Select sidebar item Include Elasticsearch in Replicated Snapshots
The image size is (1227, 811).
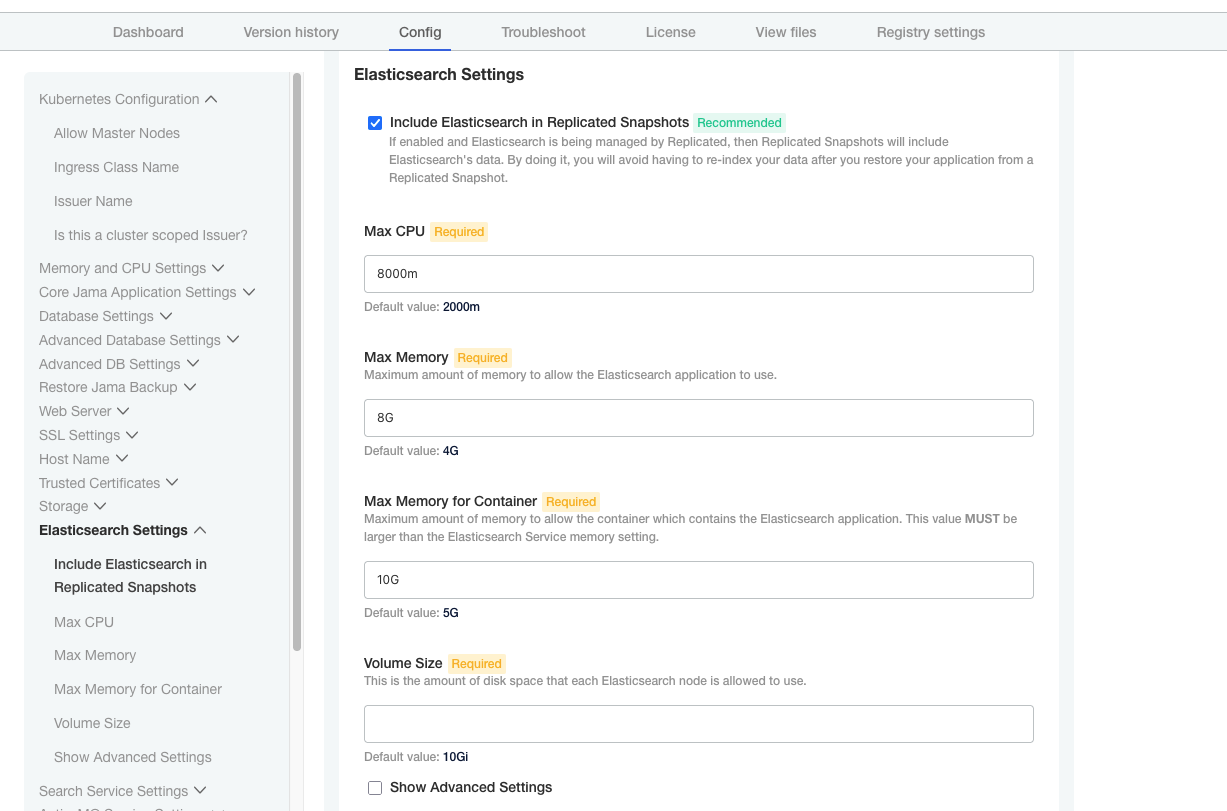pyautogui.click(x=130, y=576)
